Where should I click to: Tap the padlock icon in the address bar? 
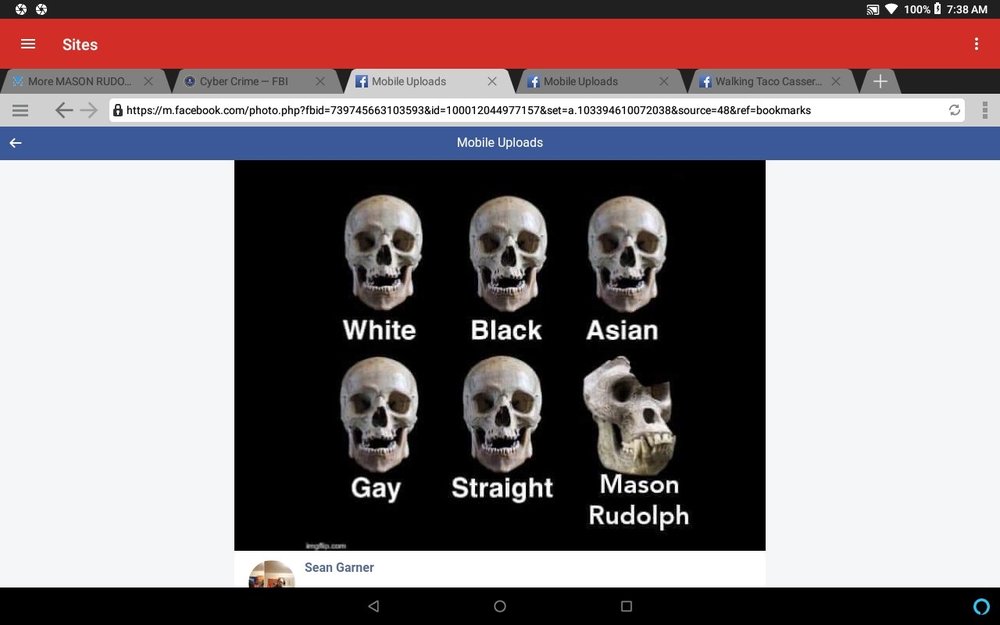117,110
